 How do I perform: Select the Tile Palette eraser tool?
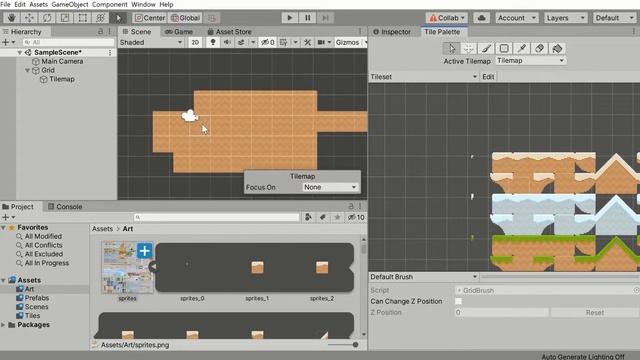pyautogui.click(x=540, y=49)
